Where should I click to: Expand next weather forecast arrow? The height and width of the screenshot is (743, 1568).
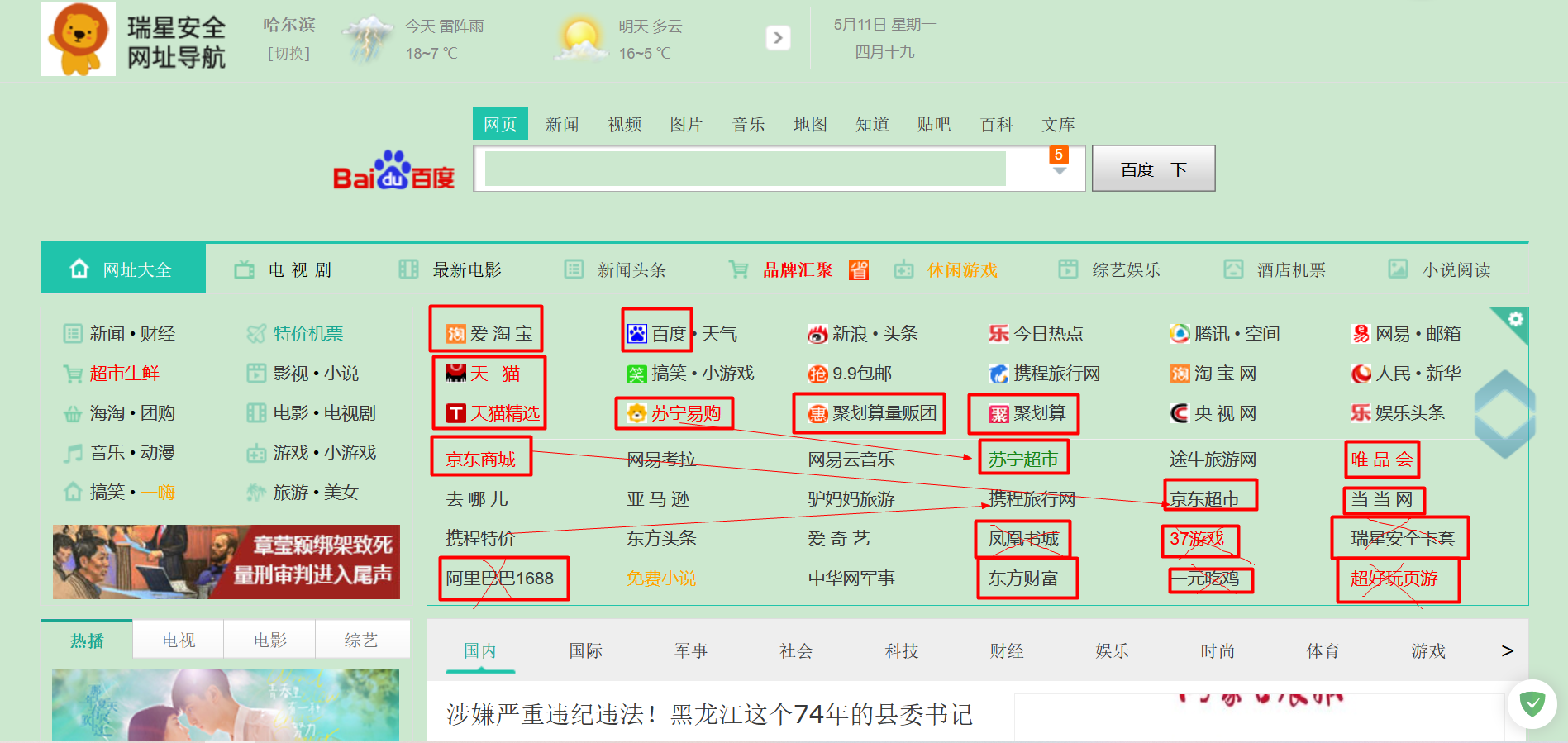(778, 38)
